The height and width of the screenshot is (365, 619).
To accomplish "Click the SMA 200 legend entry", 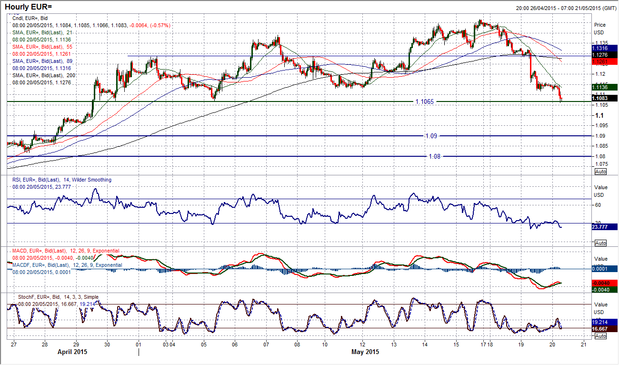I will click(x=44, y=75).
